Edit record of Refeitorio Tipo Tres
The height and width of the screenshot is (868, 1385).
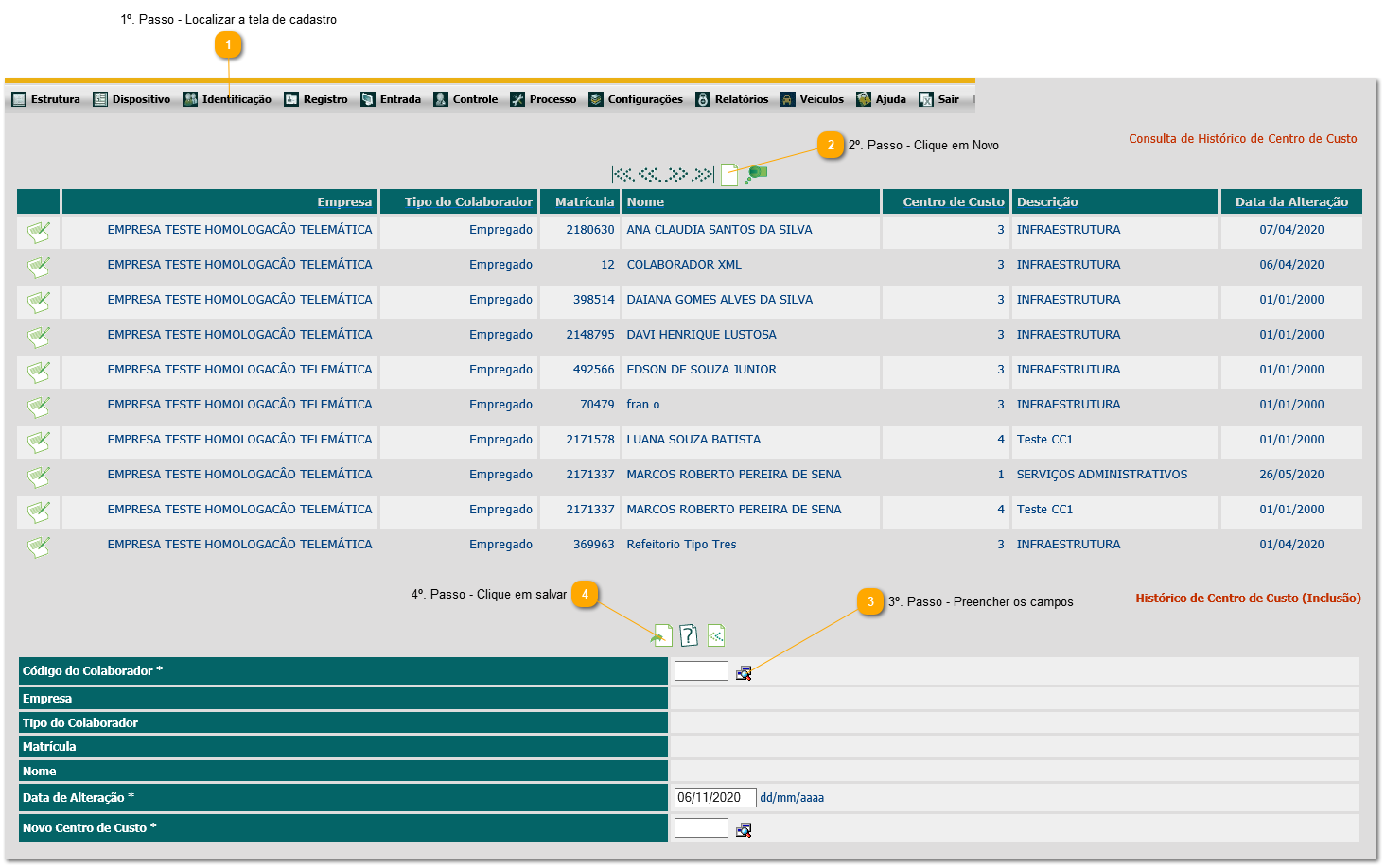[39, 547]
